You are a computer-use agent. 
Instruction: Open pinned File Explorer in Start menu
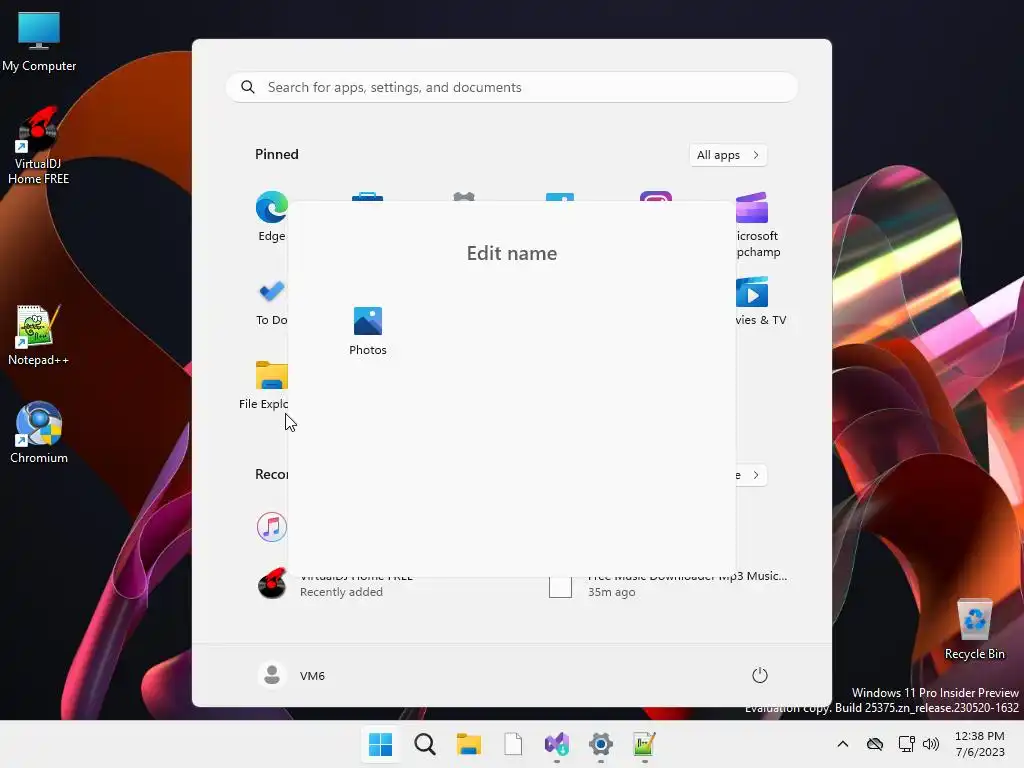coord(264,385)
